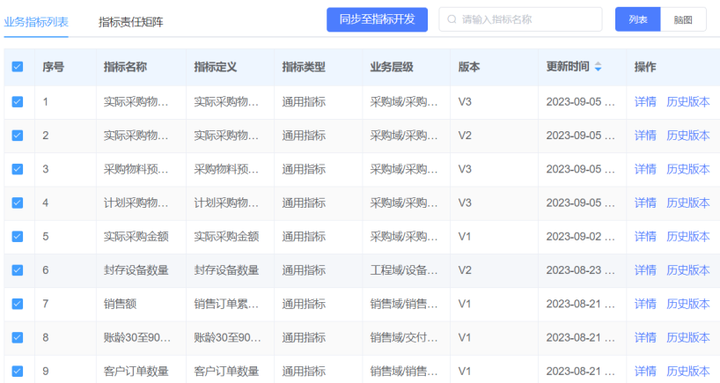The image size is (720, 383).
Task: Open 详情 for 封存设备数量 row
Action: coord(645,270)
